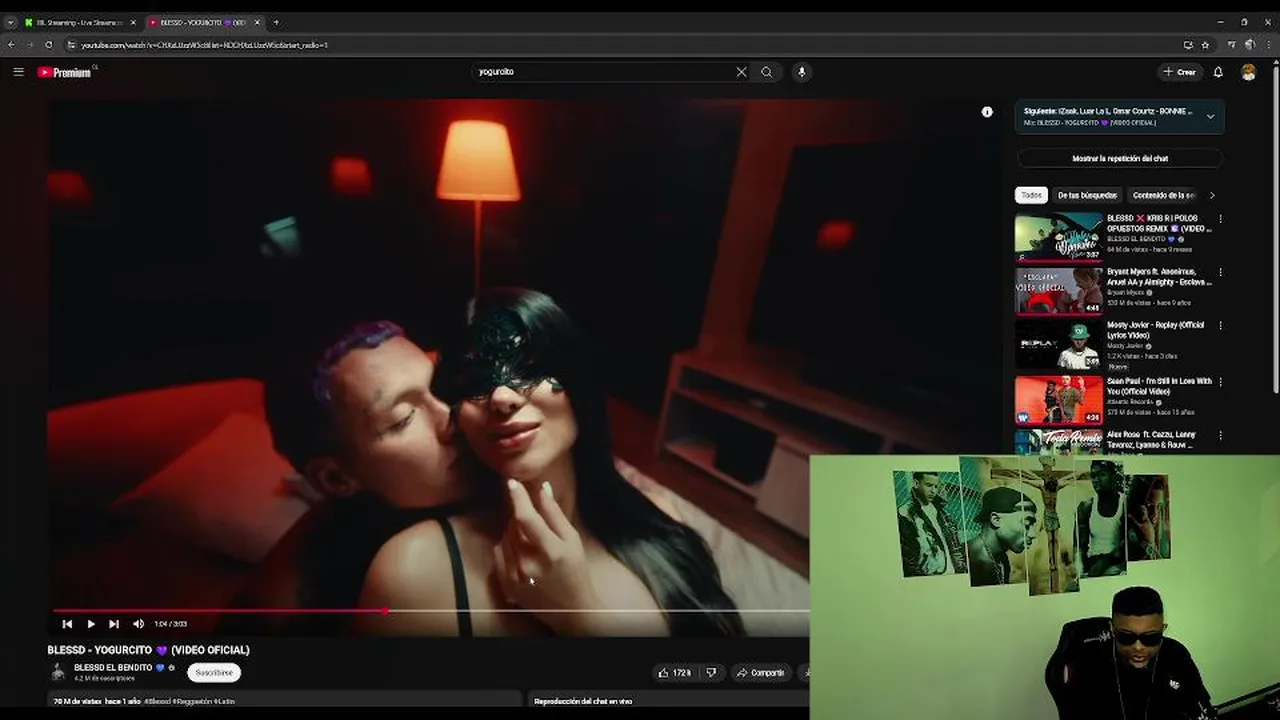The width and height of the screenshot is (1280, 720).
Task: Open the Compartir share dialog
Action: pyautogui.click(x=761, y=673)
